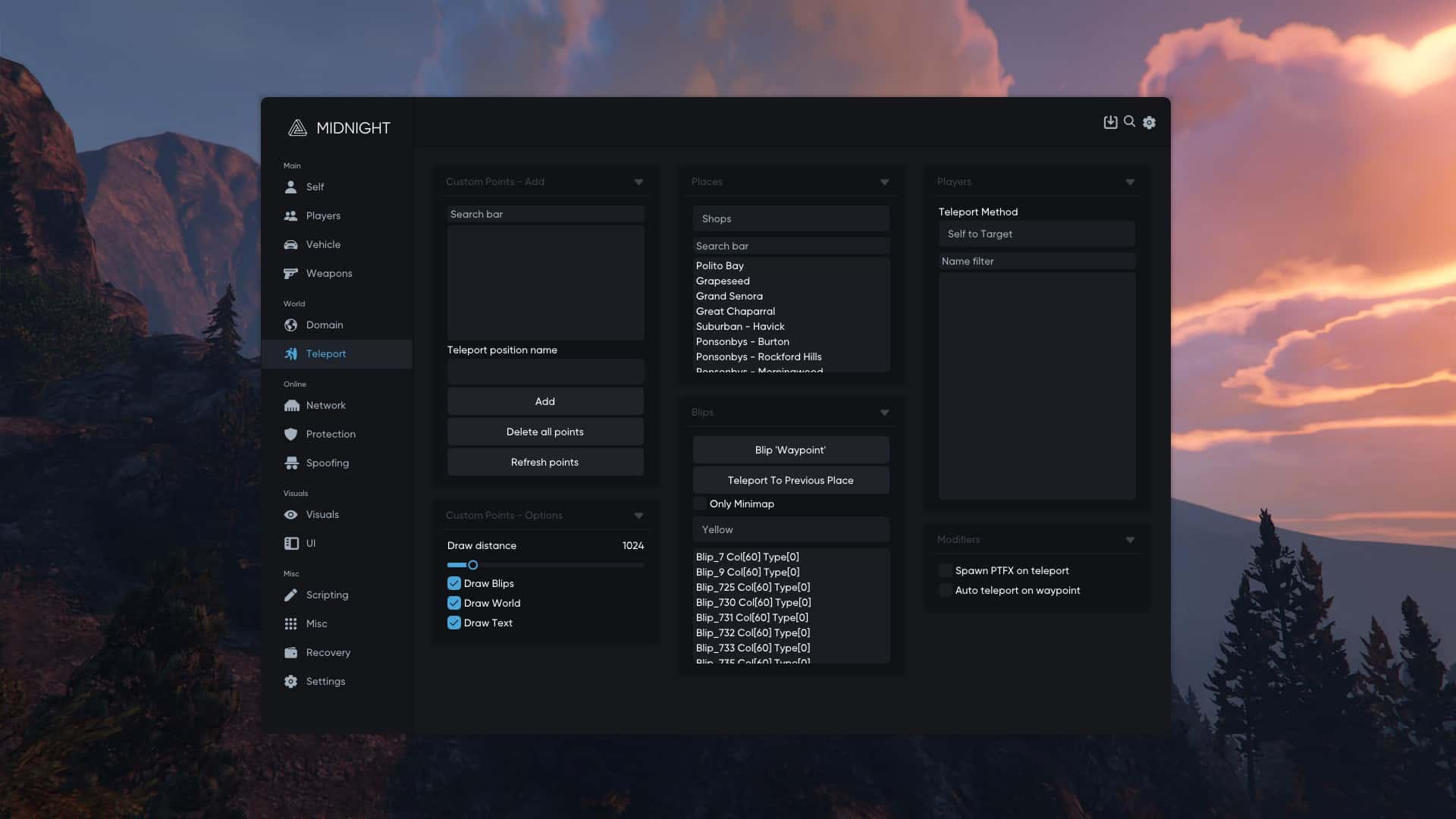Select Grand Senora in places list
The height and width of the screenshot is (819, 1456).
pos(729,296)
